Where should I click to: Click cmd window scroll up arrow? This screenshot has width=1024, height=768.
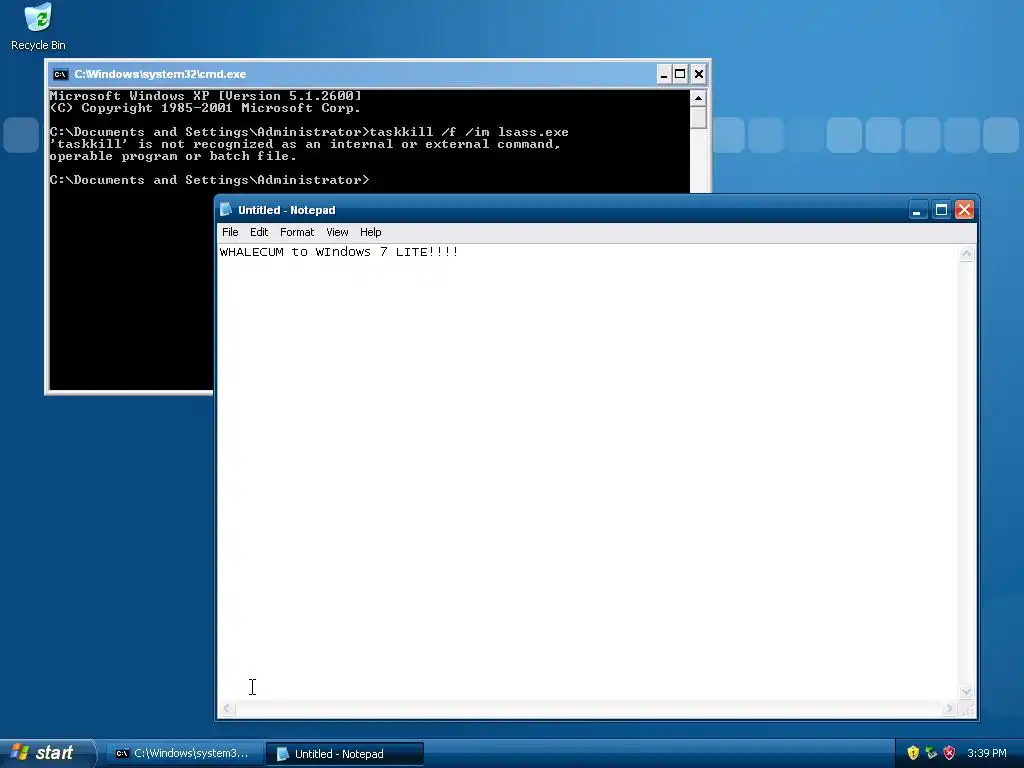(698, 99)
